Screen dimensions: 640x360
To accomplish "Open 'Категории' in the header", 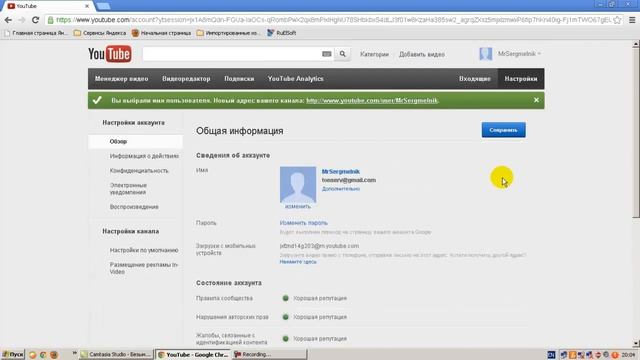I will [374, 54].
